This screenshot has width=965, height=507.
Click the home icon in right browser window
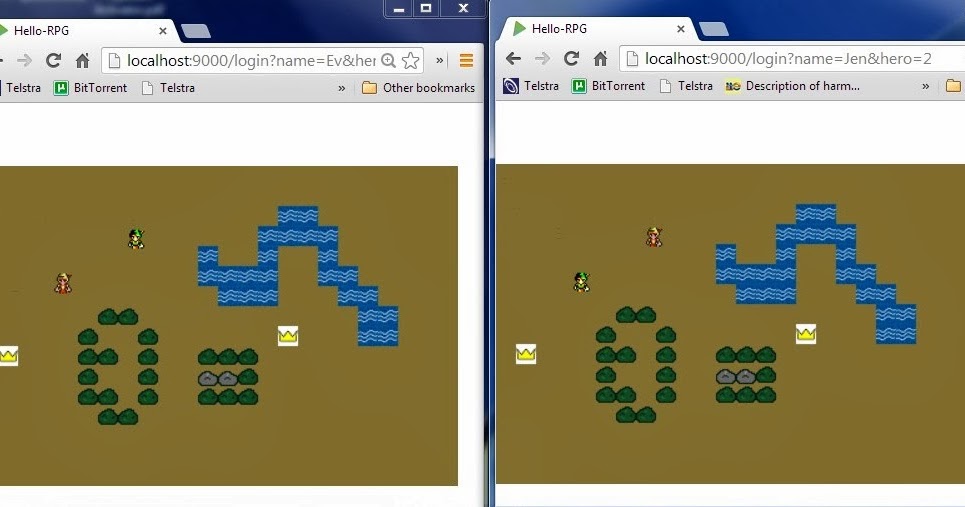(601, 58)
